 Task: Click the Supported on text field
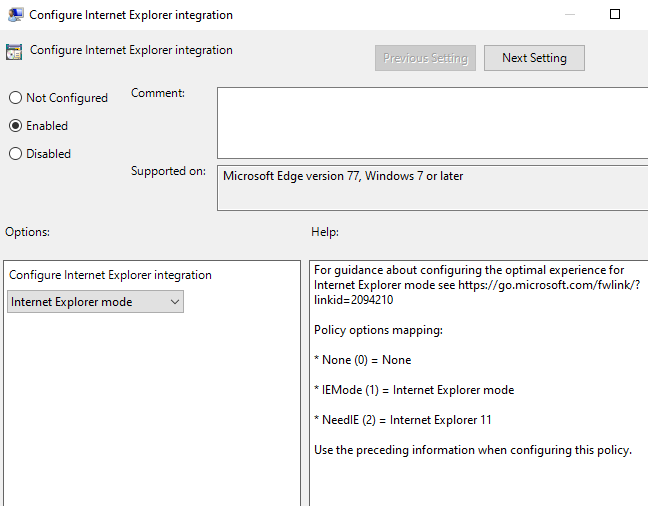point(432,188)
